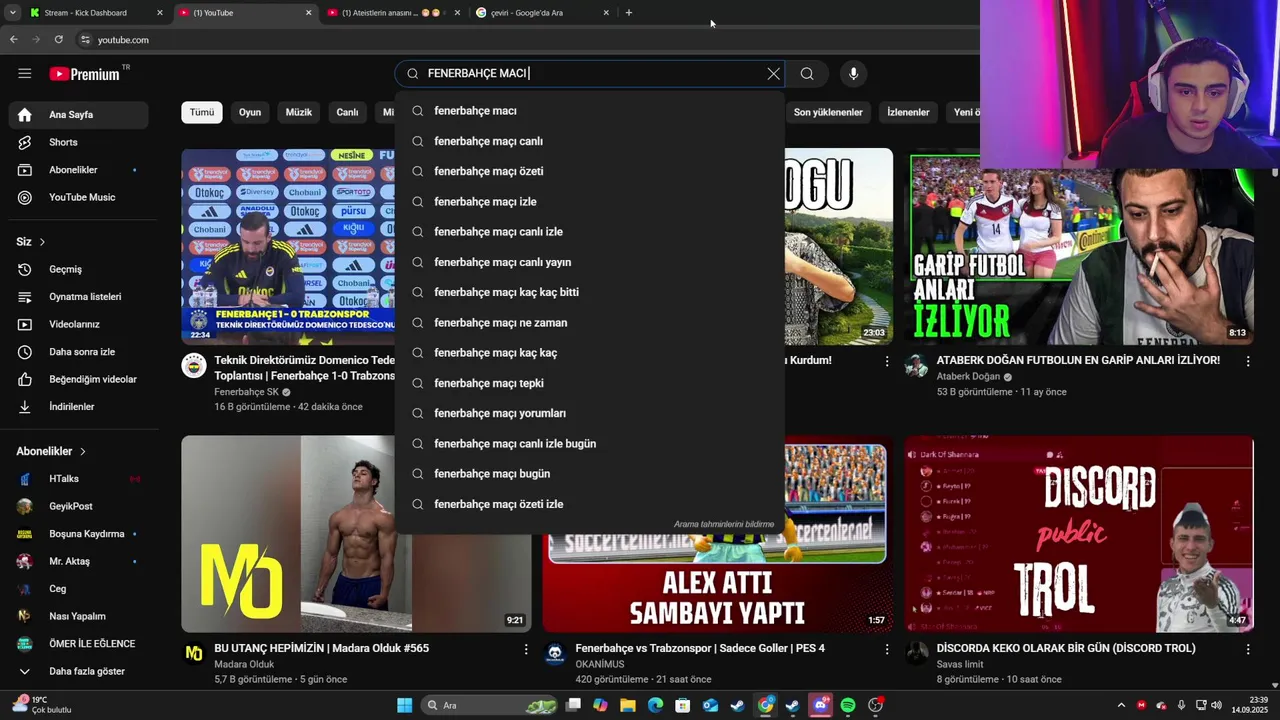The width and height of the screenshot is (1280, 720).
Task: Open YouTube Music in the sidebar
Action: 79,197
